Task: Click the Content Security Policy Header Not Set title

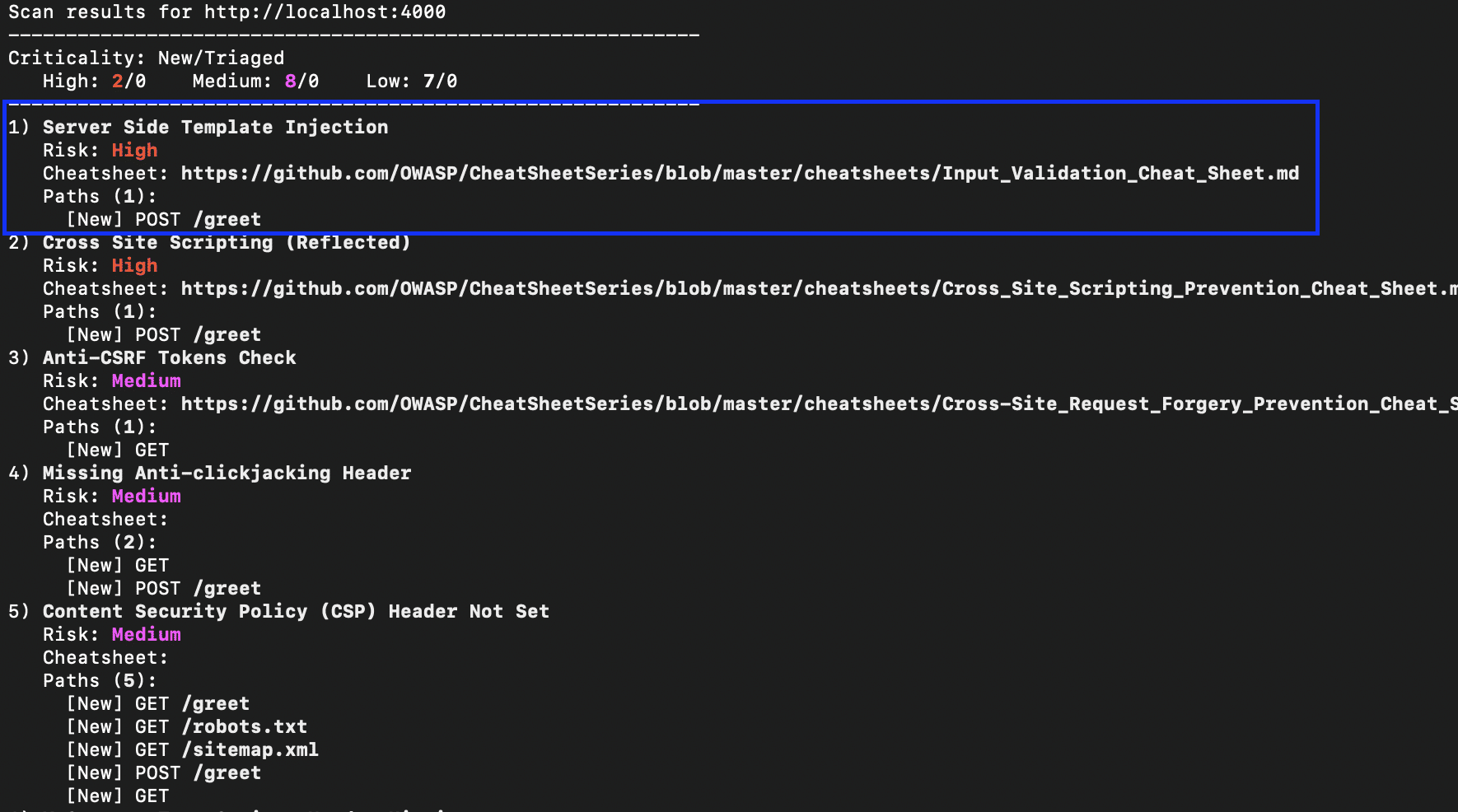Action: [296, 611]
